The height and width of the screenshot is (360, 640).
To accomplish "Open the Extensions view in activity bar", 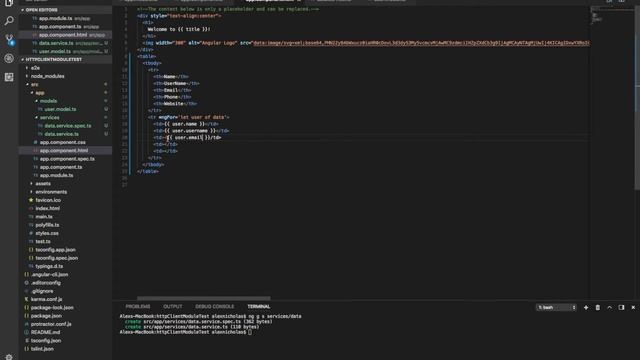I will [9, 77].
